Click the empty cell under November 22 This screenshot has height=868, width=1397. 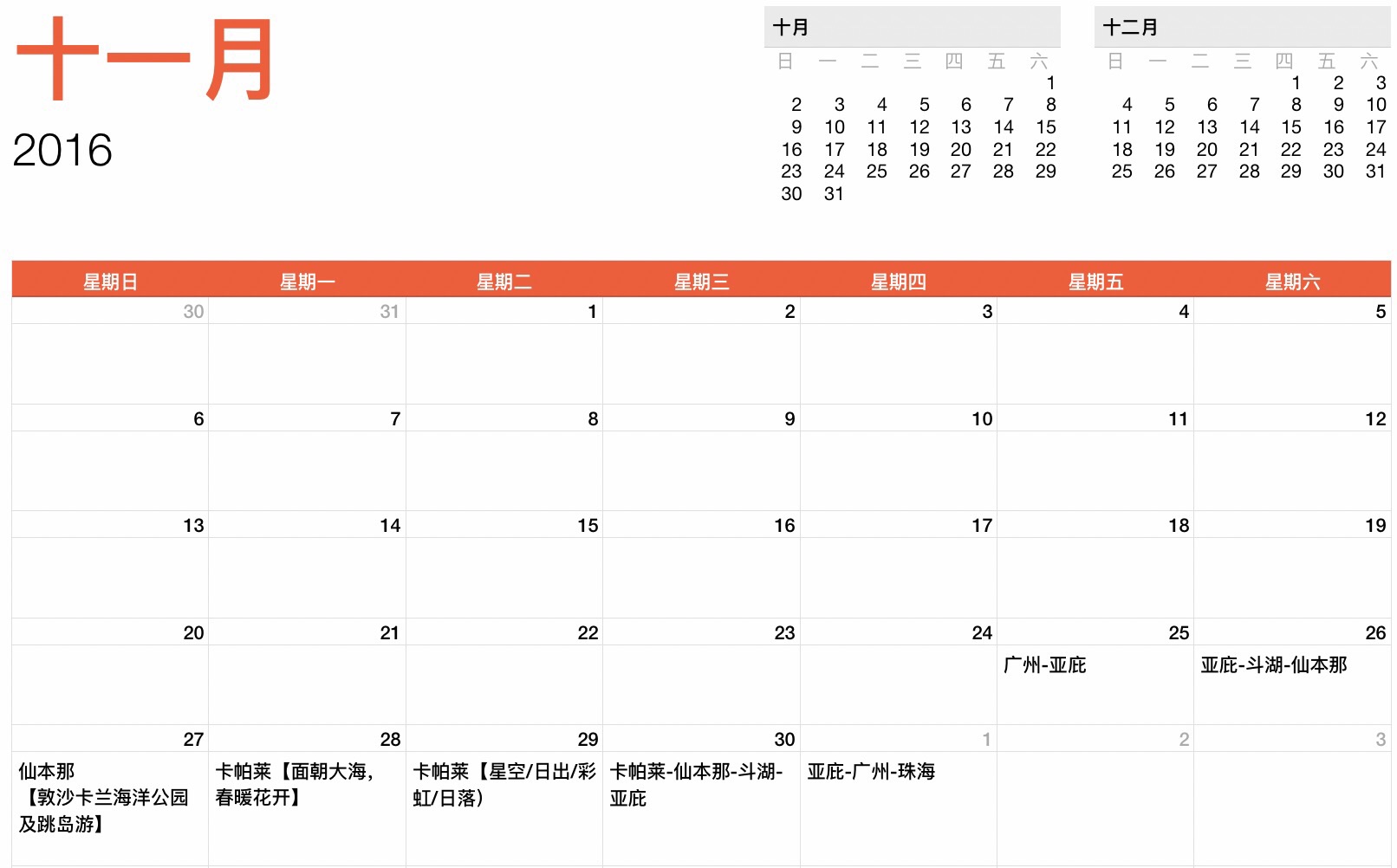coord(504,684)
